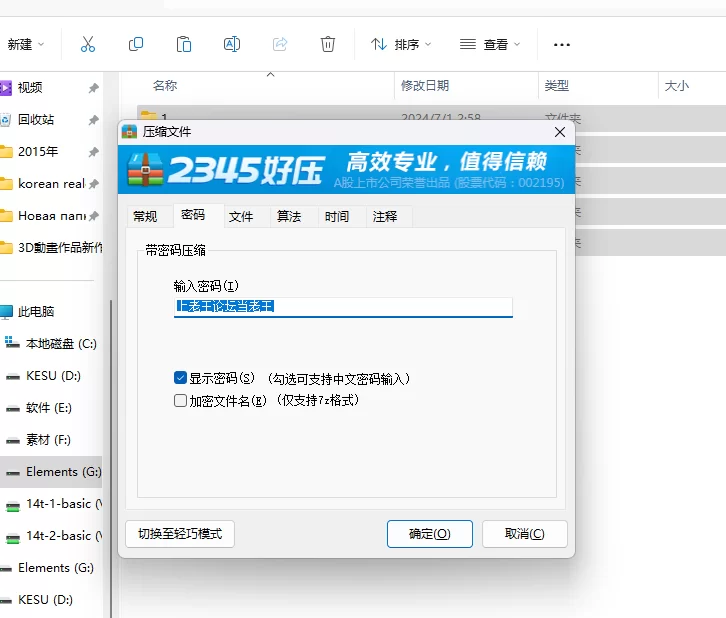This screenshot has height=618, width=726.
Task: Open 本地磁盘 (C:) drive
Action: [61, 343]
